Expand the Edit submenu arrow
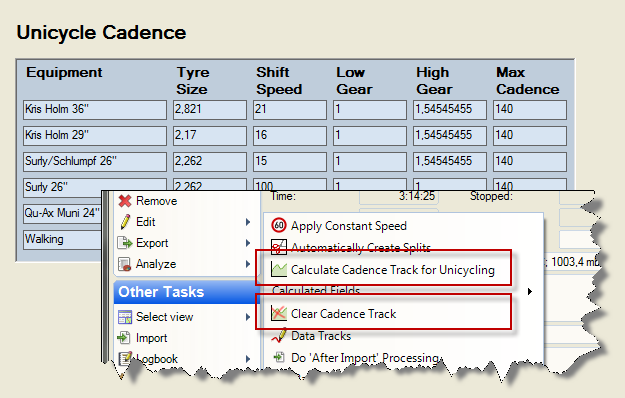The width and height of the screenshot is (625, 398). point(248,222)
